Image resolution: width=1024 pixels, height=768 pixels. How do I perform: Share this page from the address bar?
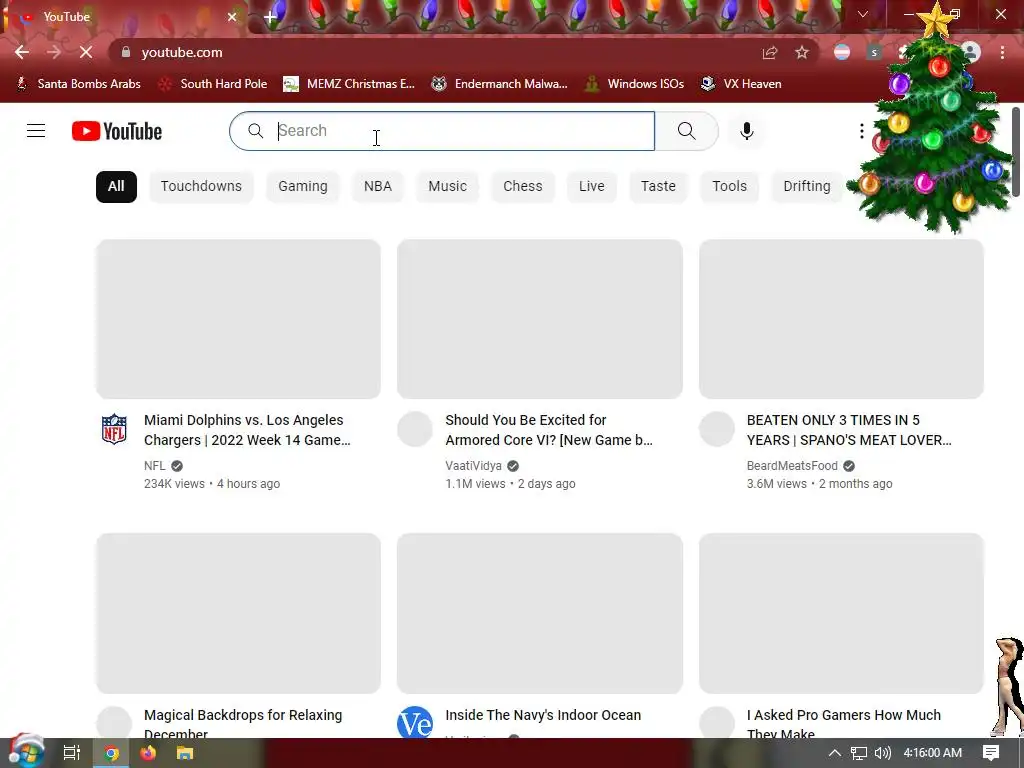coord(770,52)
